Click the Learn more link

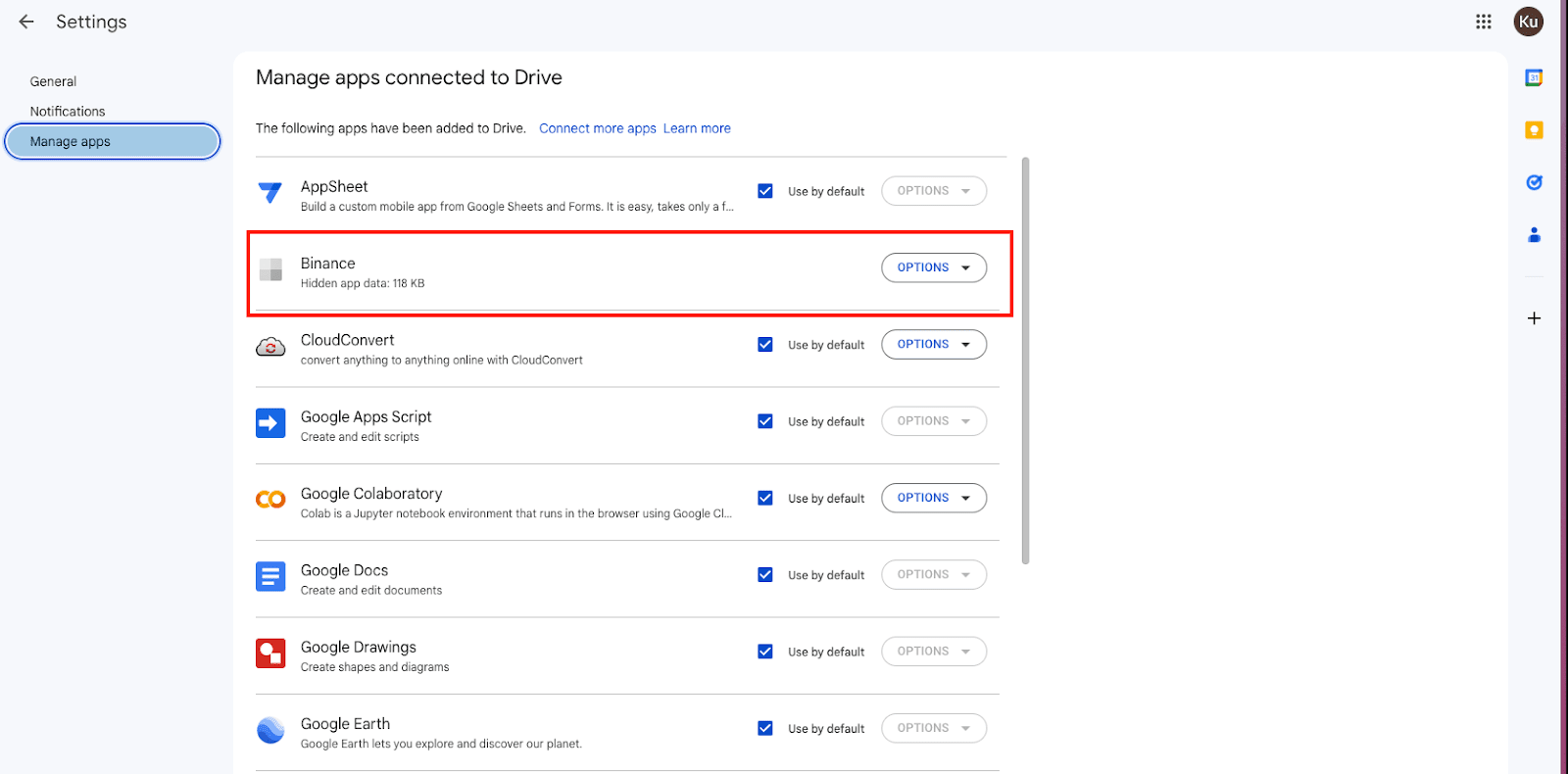697,128
